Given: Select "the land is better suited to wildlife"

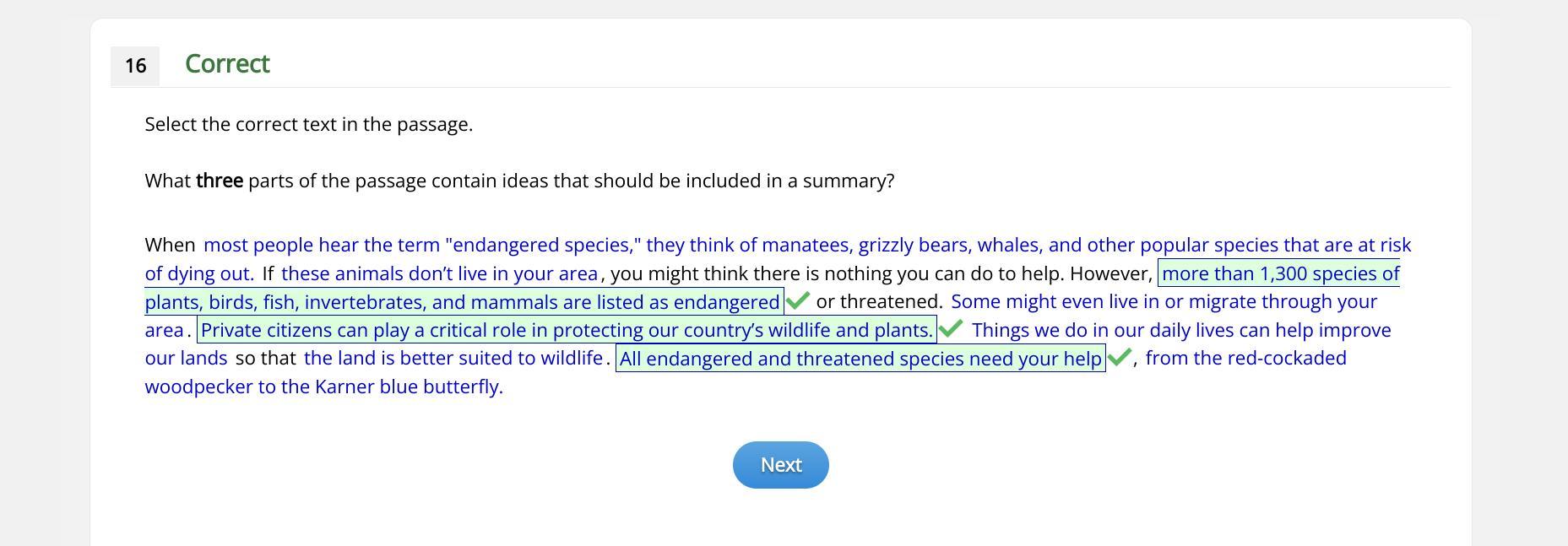Looking at the screenshot, I should (453, 358).
